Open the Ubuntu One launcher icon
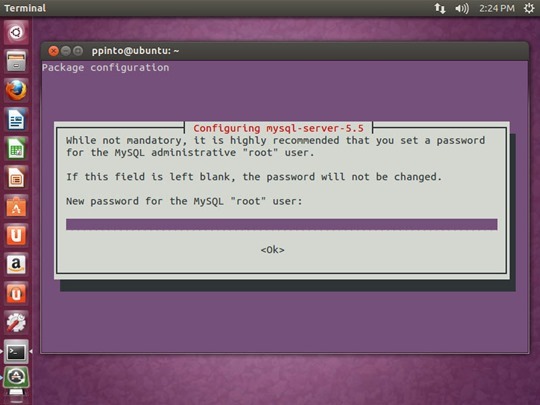The height and width of the screenshot is (405, 540). (16, 236)
